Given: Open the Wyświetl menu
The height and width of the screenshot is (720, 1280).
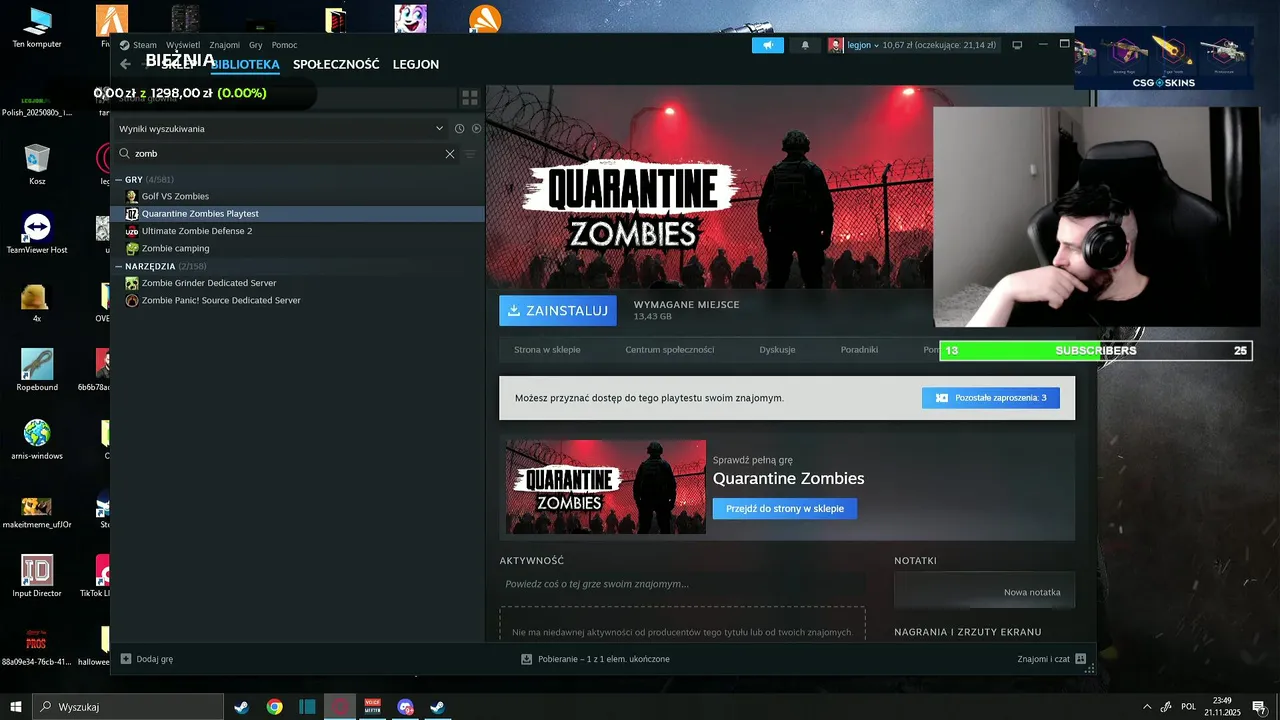Looking at the screenshot, I should [x=183, y=45].
